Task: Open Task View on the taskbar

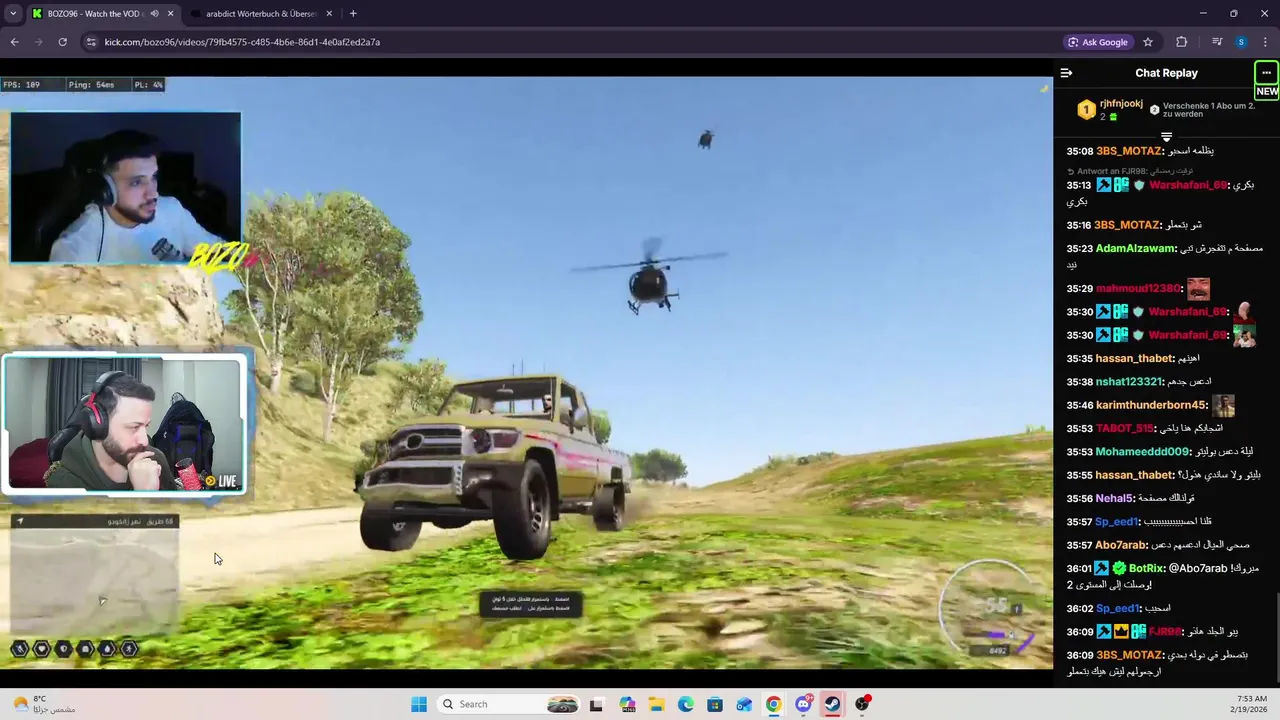Action: pos(597,704)
